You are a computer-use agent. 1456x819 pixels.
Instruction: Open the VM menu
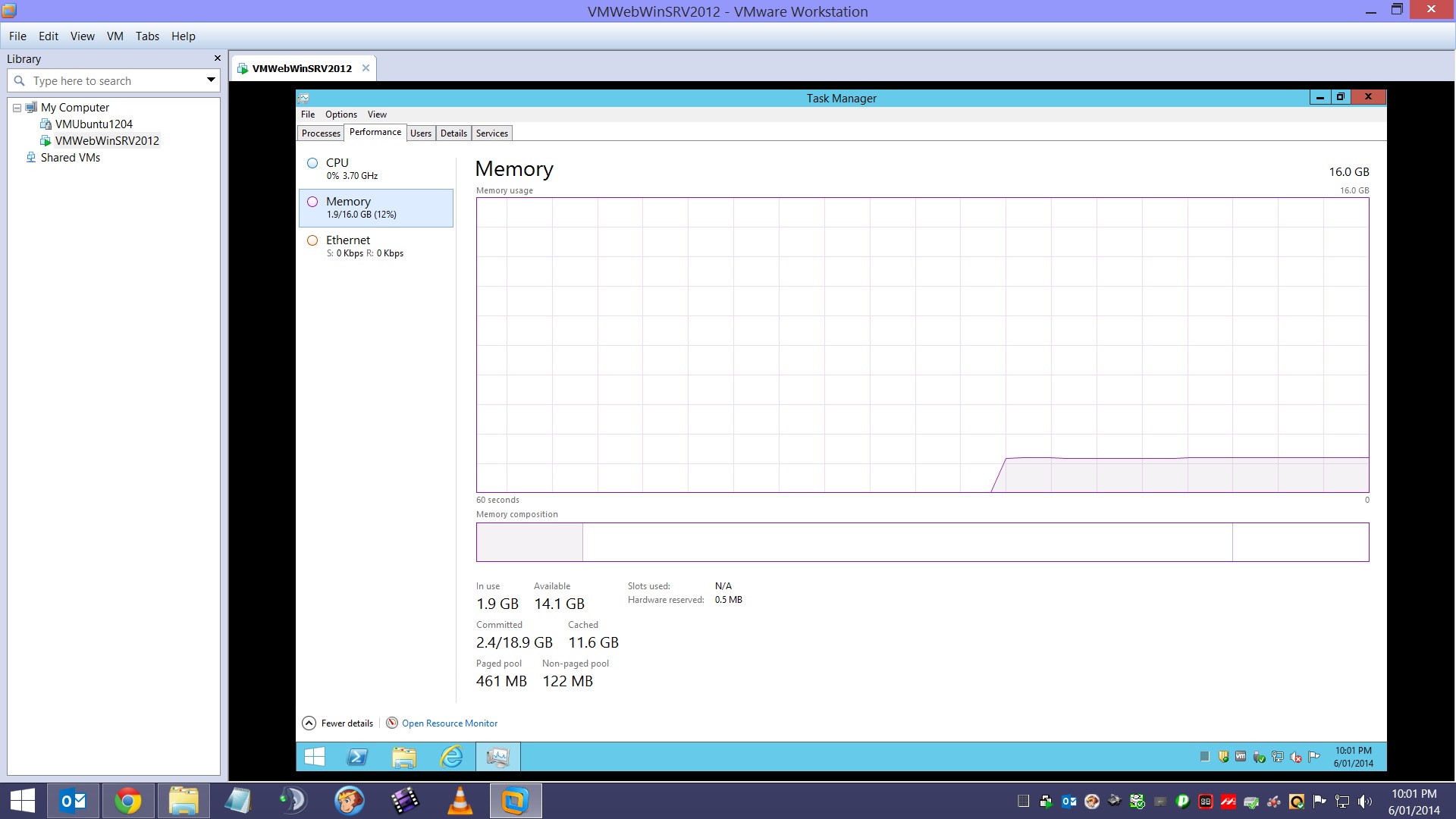(x=115, y=36)
